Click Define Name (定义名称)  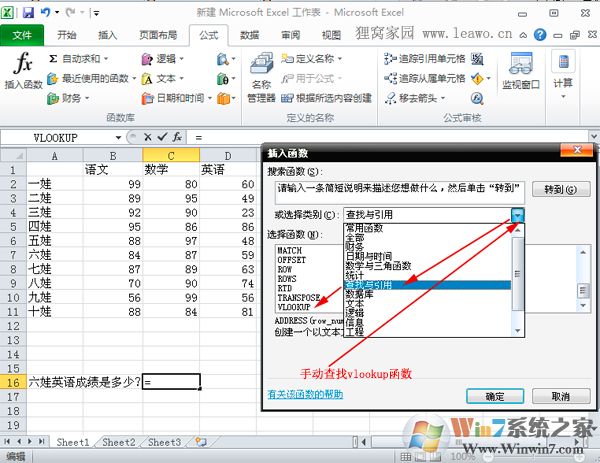(312, 59)
